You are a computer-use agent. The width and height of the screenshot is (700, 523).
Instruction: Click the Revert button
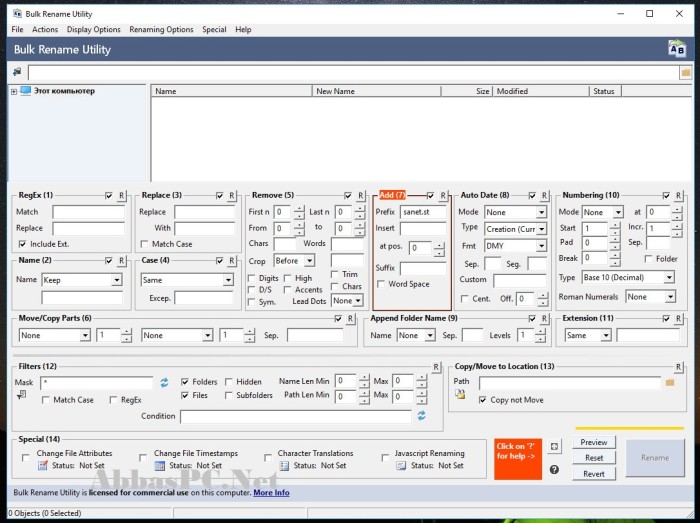coord(594,474)
